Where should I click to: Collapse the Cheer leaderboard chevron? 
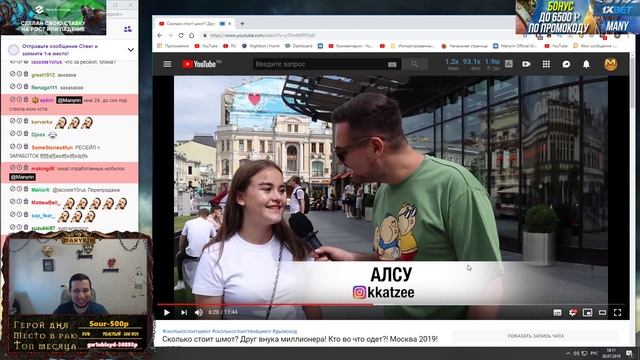131,50
